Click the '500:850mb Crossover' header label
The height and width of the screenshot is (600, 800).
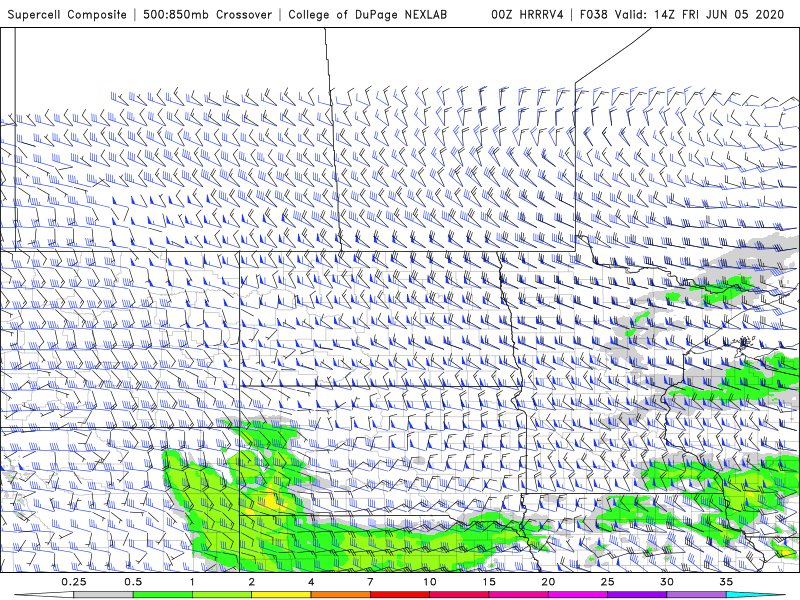[x=208, y=14]
